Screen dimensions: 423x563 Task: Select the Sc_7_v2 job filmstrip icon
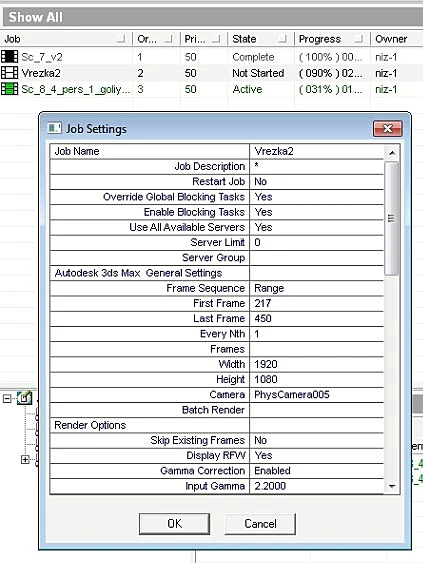click(x=9, y=56)
